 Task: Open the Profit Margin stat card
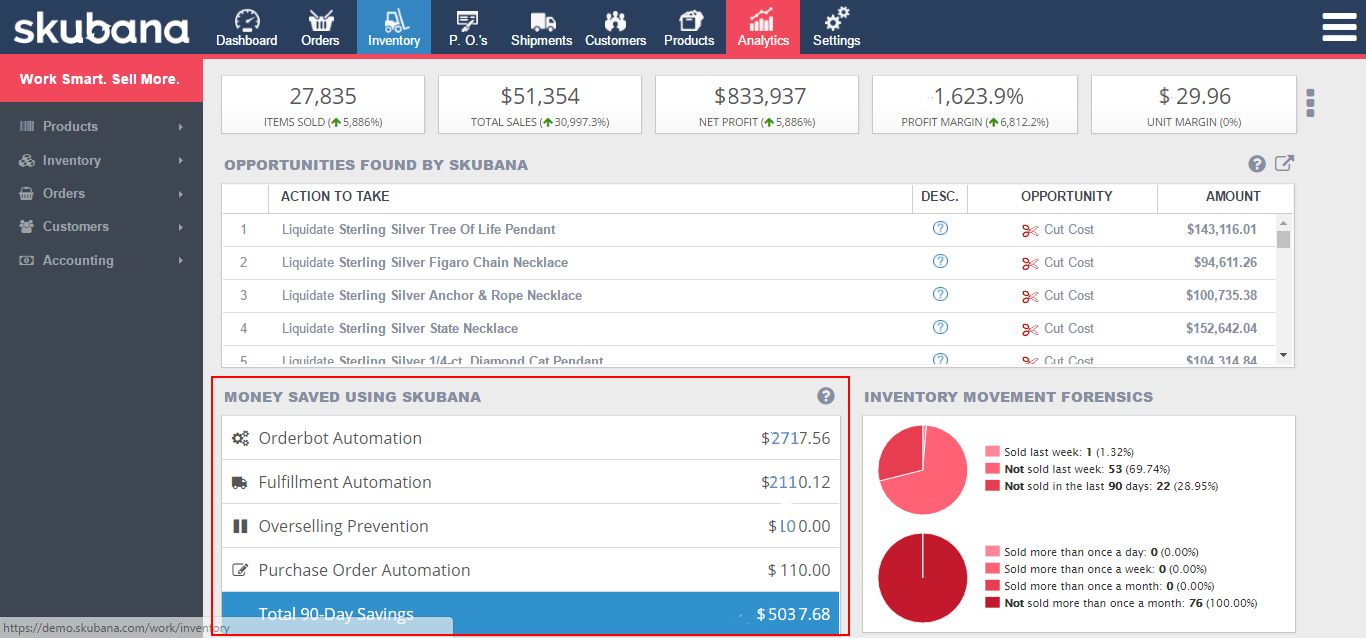[975, 105]
